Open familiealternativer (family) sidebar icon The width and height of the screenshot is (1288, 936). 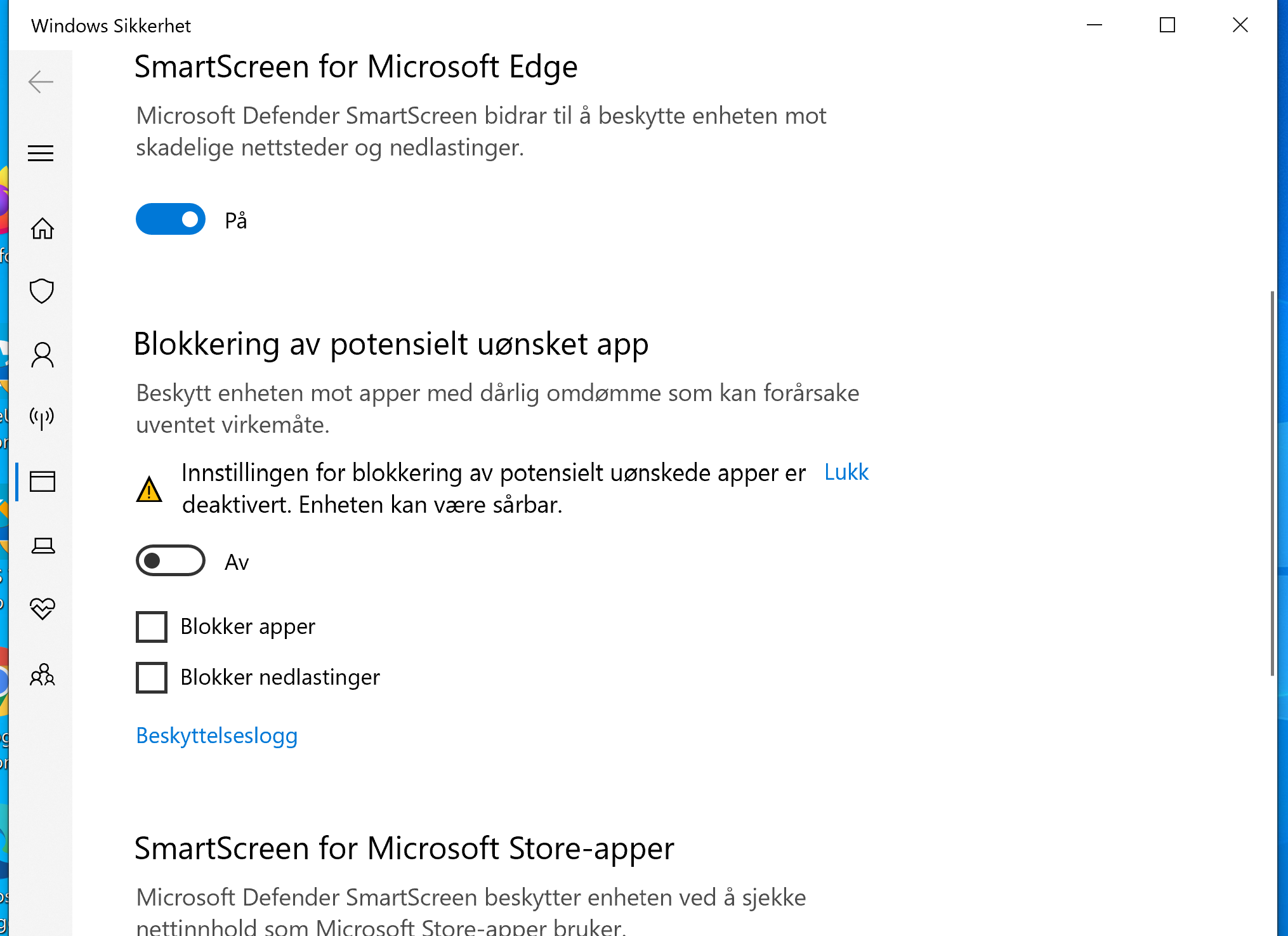coord(41,675)
